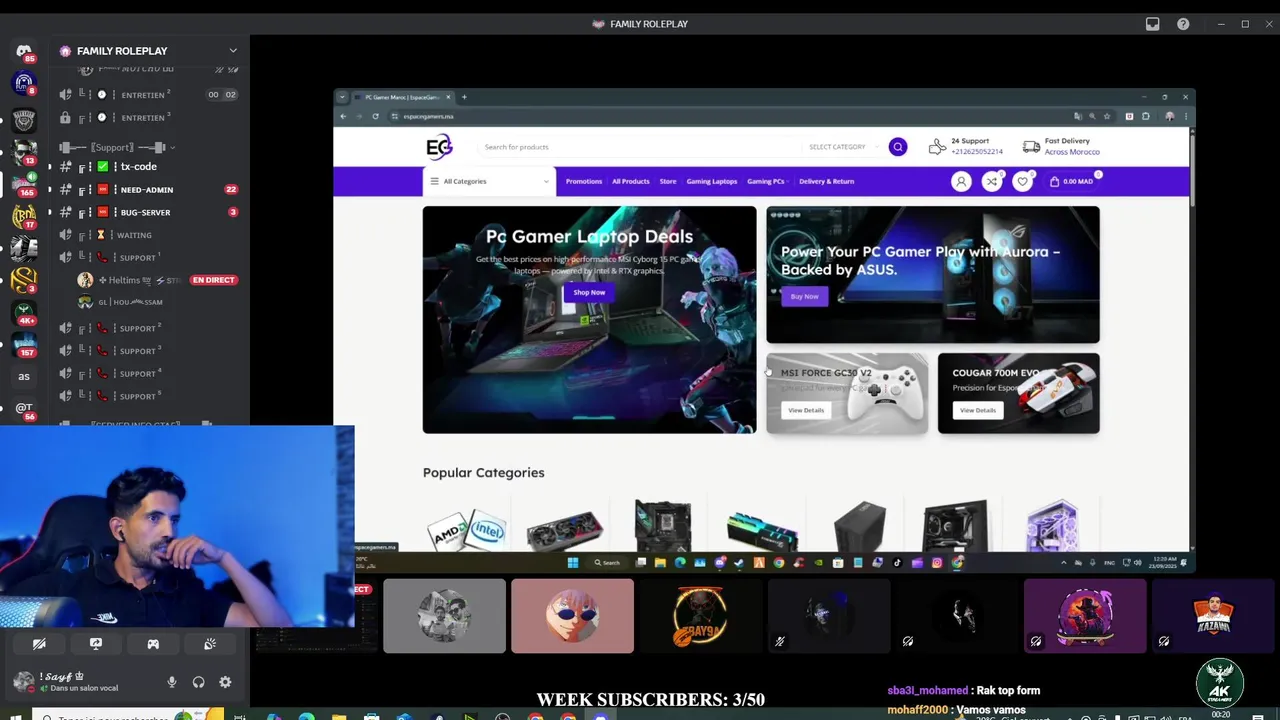
Task: Open the Store menu item
Action: tap(668, 181)
